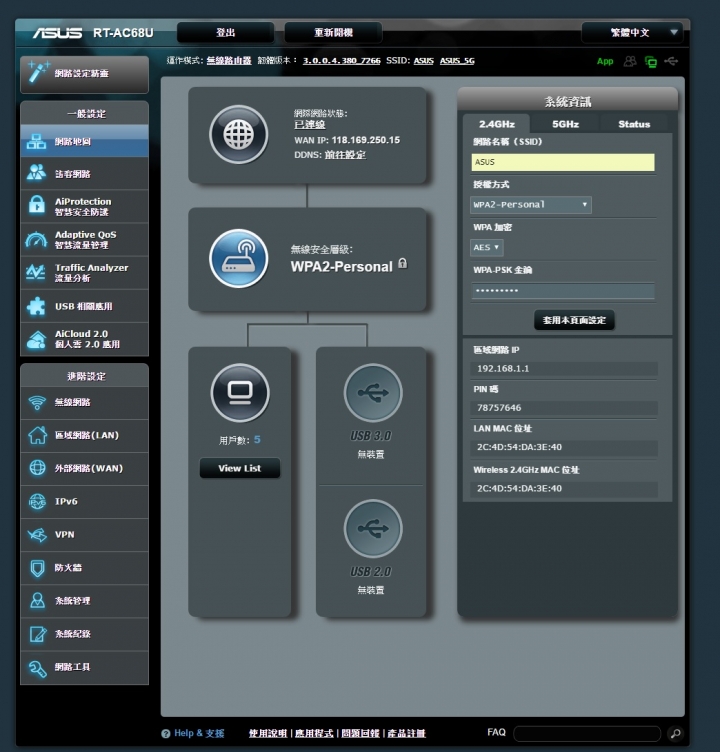Click the 問題回報 feedback link in the footer
The image size is (720, 752).
[360, 733]
